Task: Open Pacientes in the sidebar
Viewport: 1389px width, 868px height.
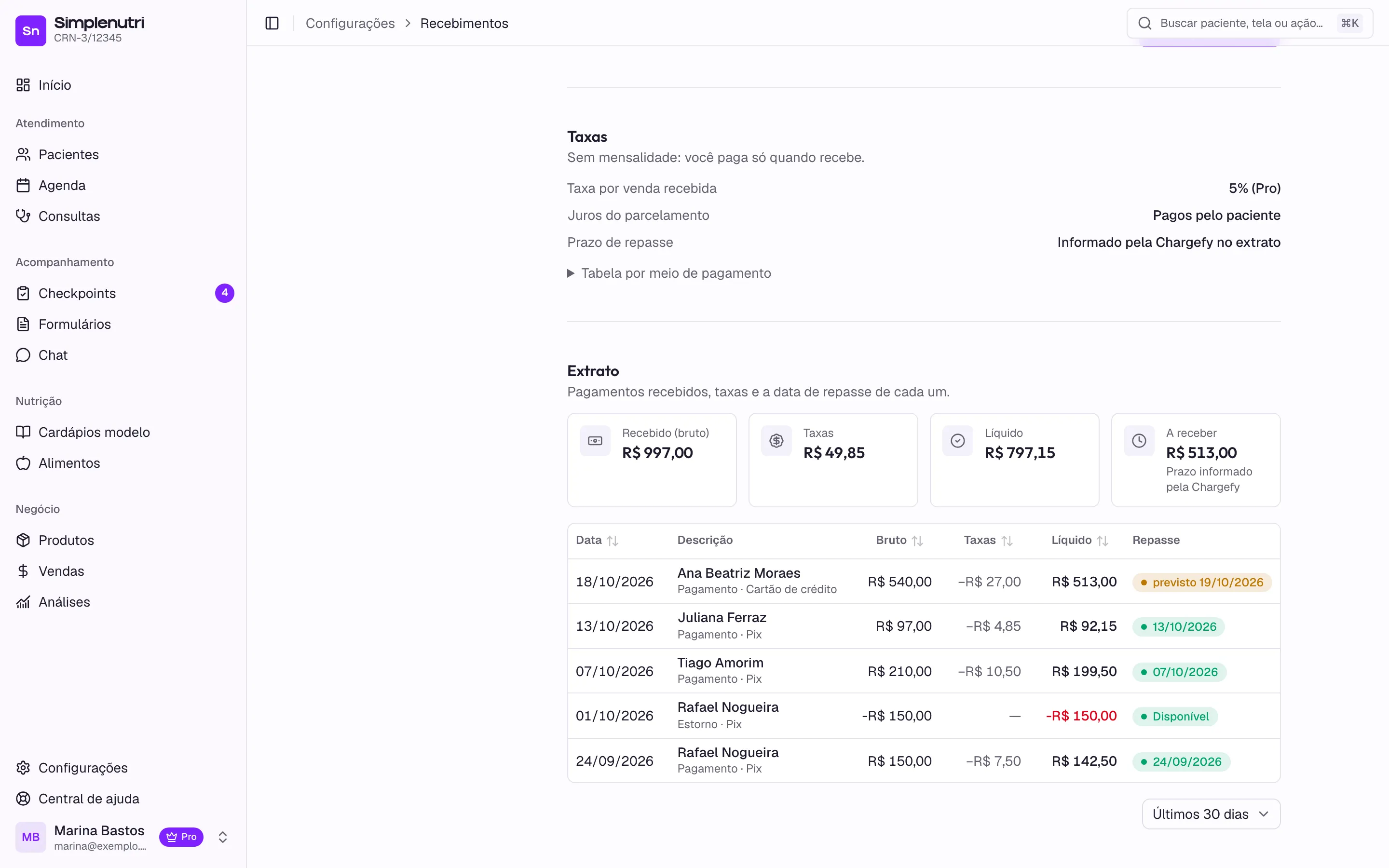Action: [123, 154]
